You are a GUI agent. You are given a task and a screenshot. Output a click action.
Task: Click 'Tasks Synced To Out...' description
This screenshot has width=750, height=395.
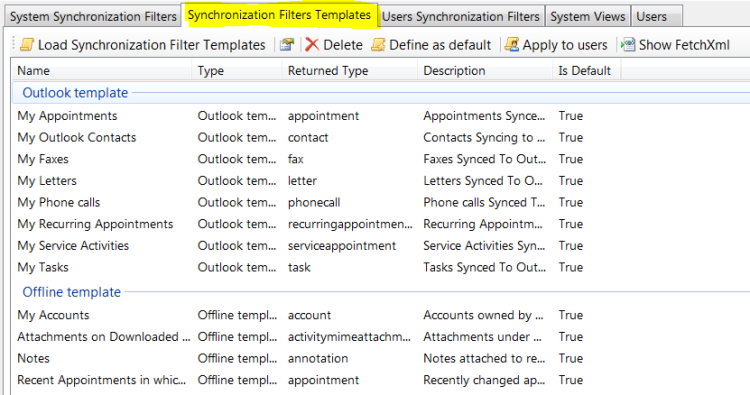pyautogui.click(x=485, y=267)
